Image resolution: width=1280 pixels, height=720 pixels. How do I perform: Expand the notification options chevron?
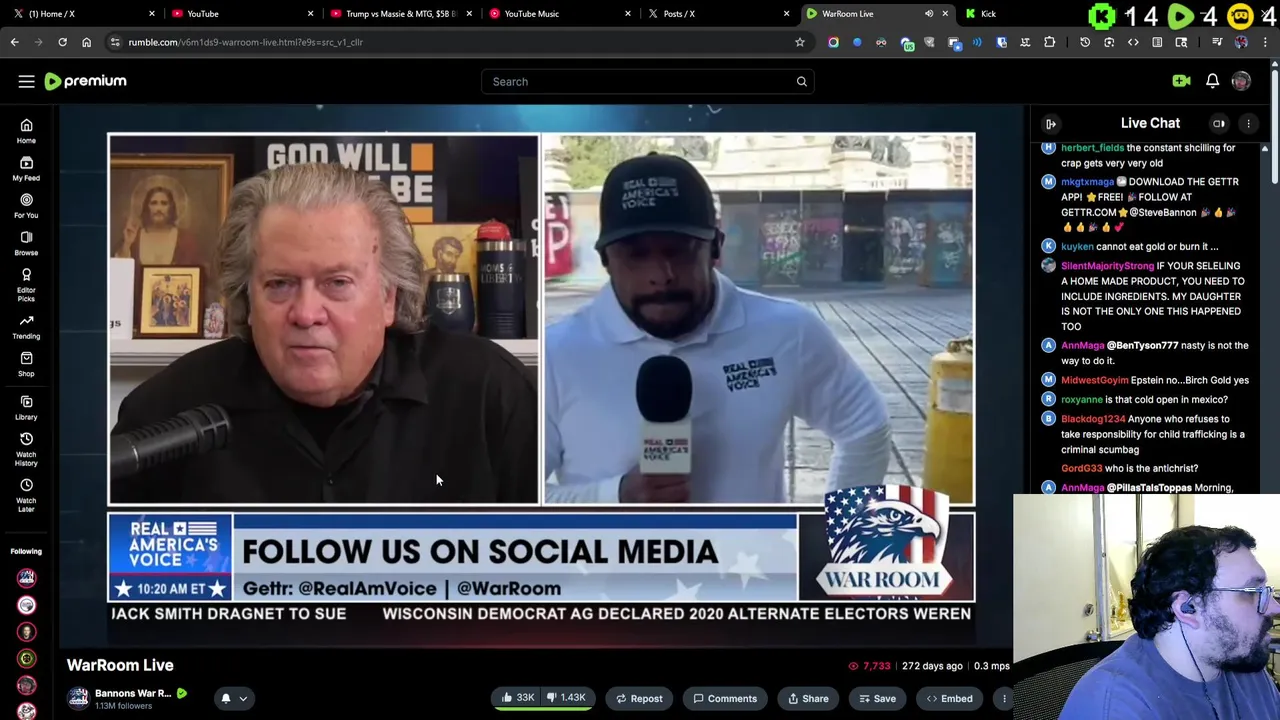point(243,699)
